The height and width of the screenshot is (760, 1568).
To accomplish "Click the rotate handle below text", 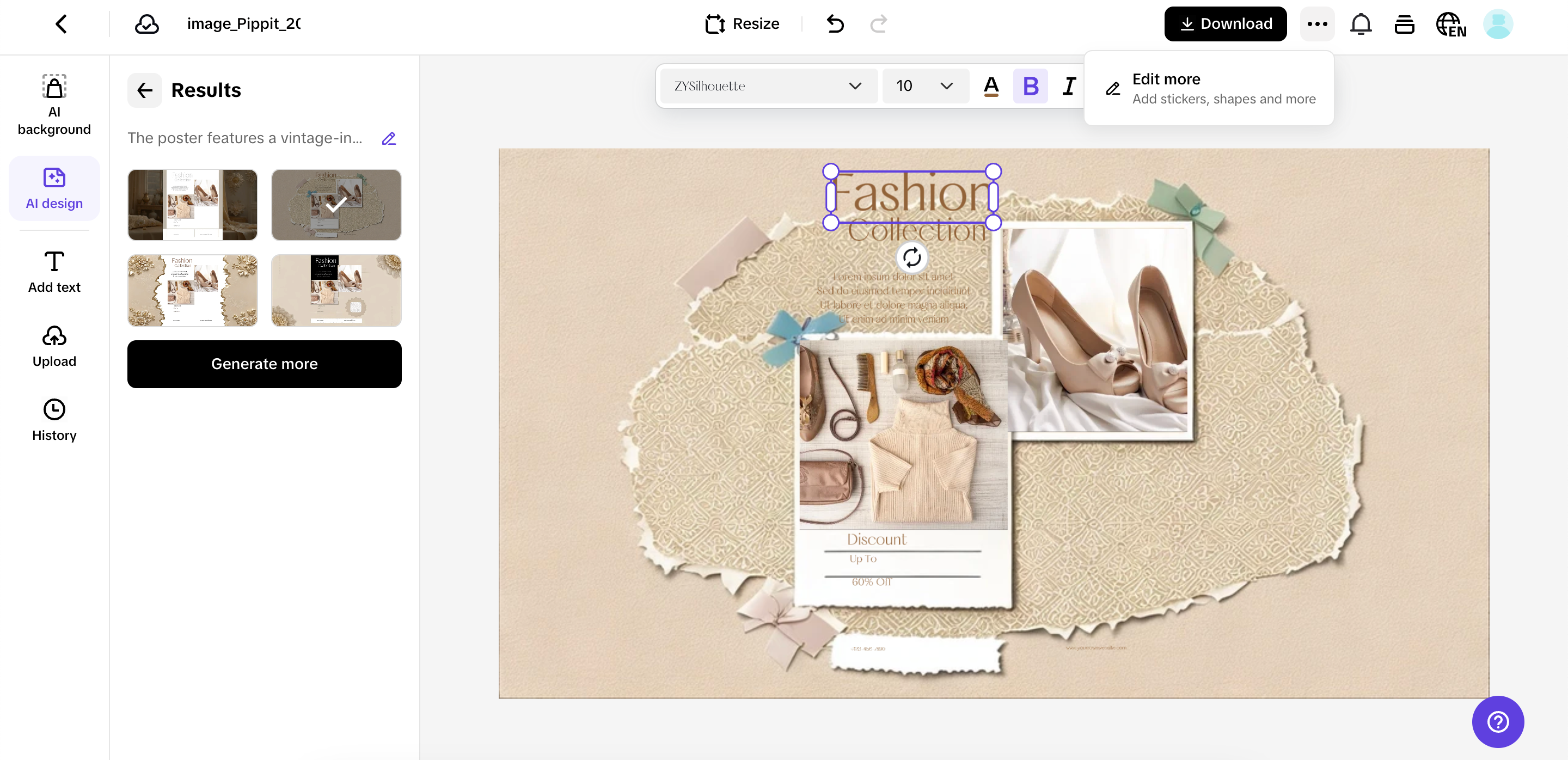I will coord(911,258).
